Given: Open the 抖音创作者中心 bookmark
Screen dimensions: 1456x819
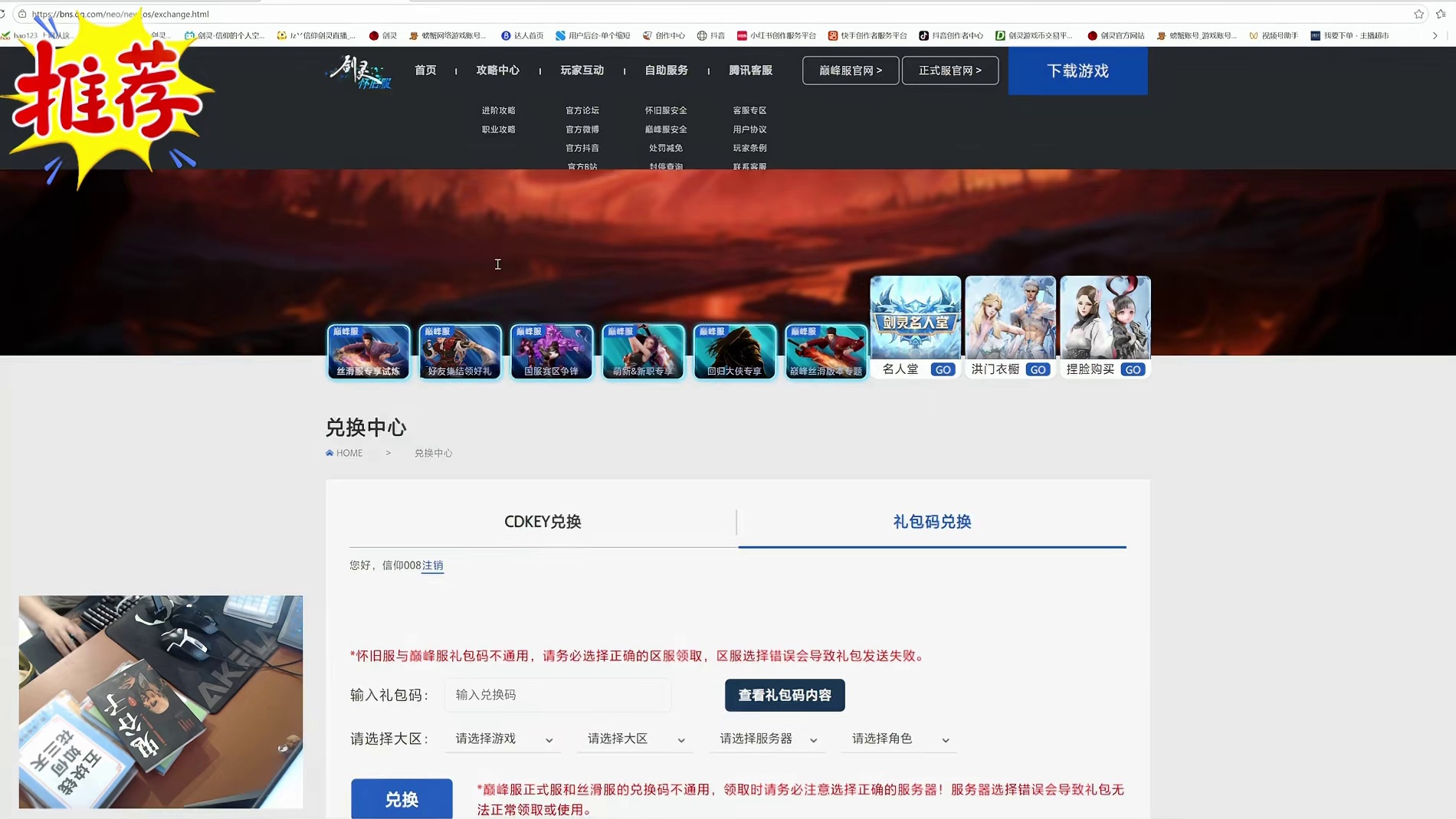Looking at the screenshot, I should pyautogui.click(x=951, y=35).
